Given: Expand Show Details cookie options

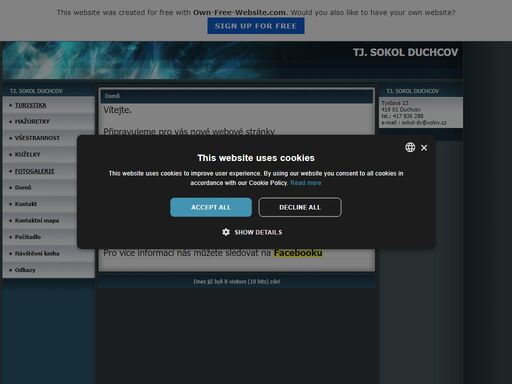Looking at the screenshot, I should pos(252,232).
